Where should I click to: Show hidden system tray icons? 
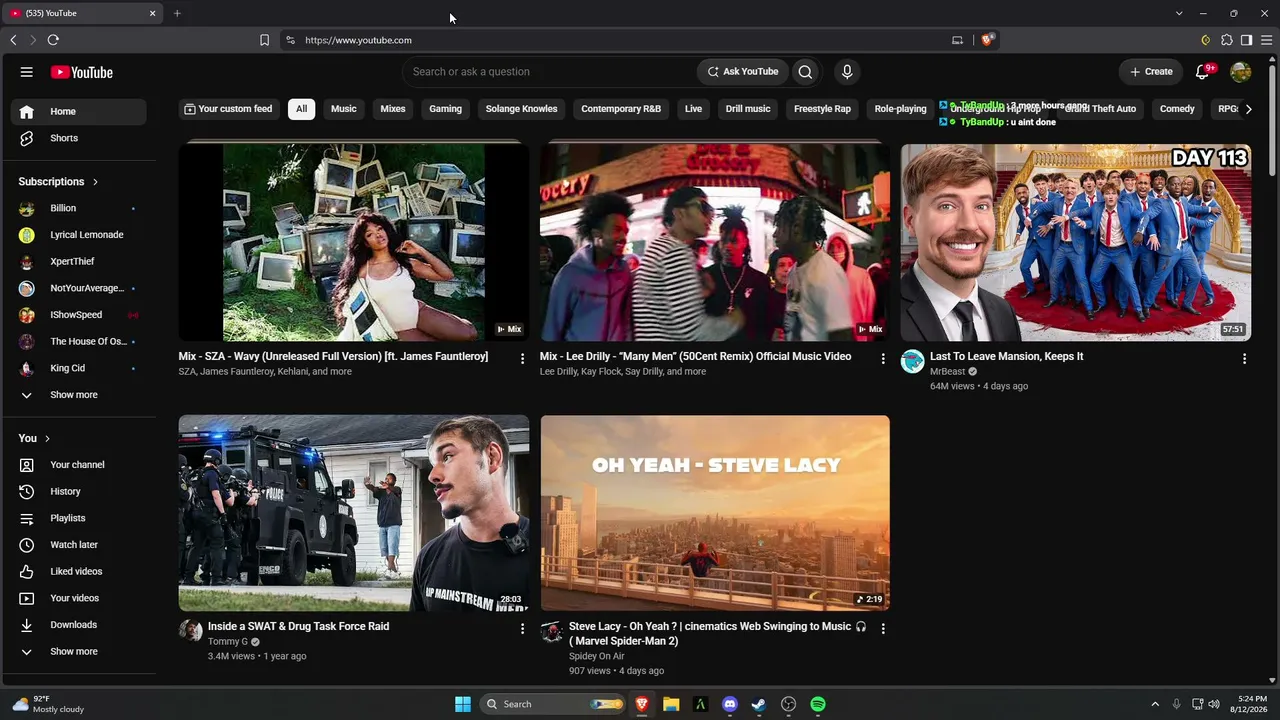pos(1155,704)
